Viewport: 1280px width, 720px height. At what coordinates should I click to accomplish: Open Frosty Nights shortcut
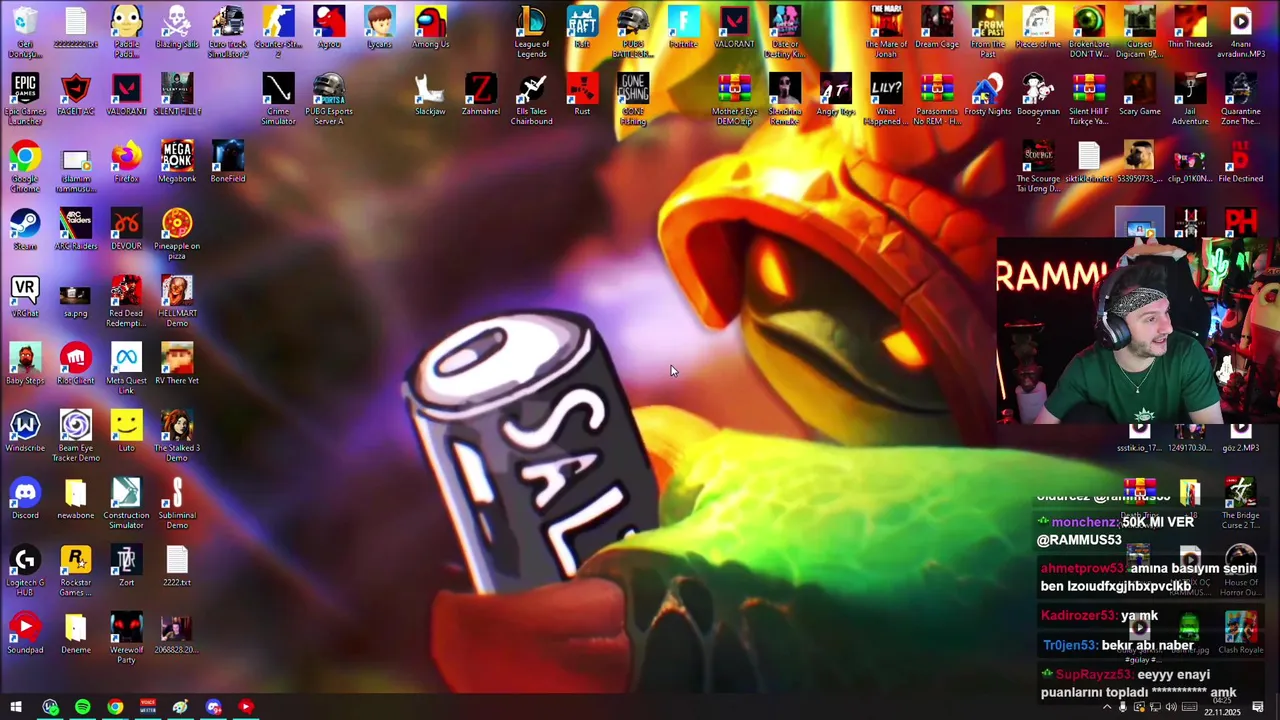(x=987, y=94)
